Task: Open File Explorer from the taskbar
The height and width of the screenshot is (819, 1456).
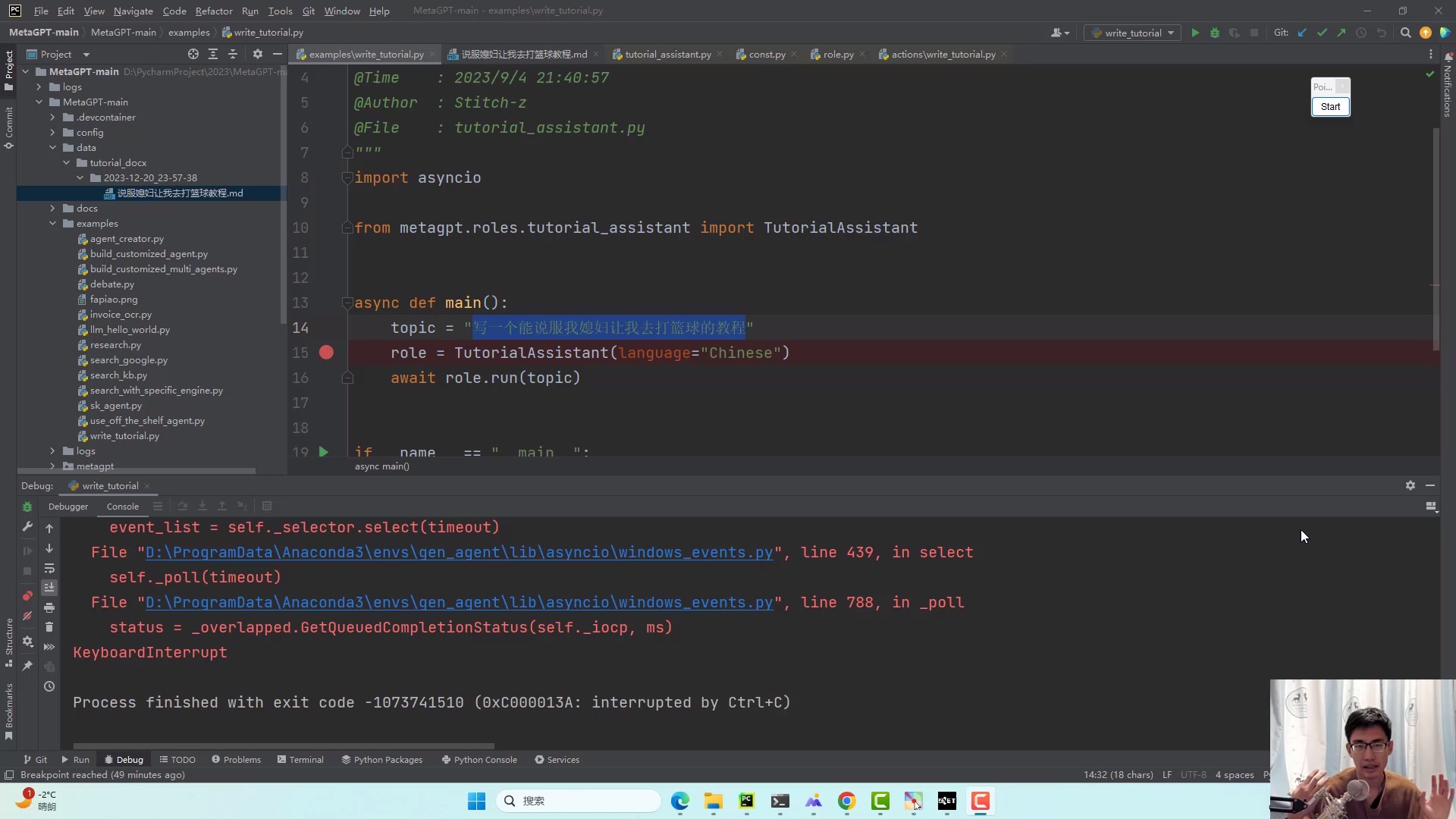Action: (713, 801)
